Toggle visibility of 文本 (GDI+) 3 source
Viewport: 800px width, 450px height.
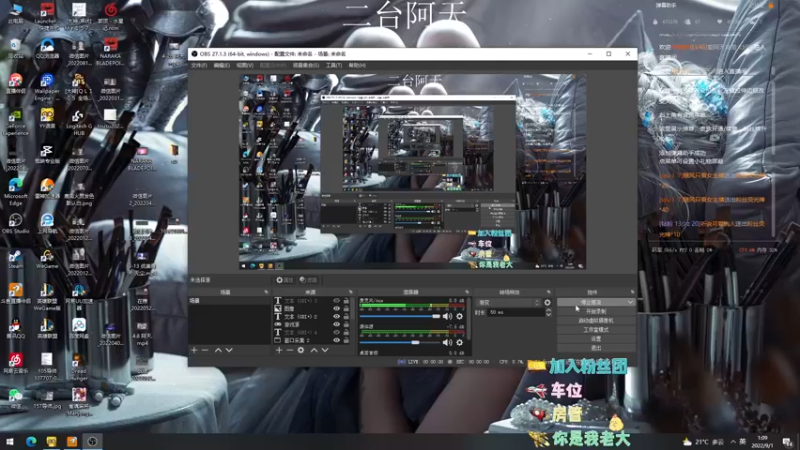pos(336,301)
